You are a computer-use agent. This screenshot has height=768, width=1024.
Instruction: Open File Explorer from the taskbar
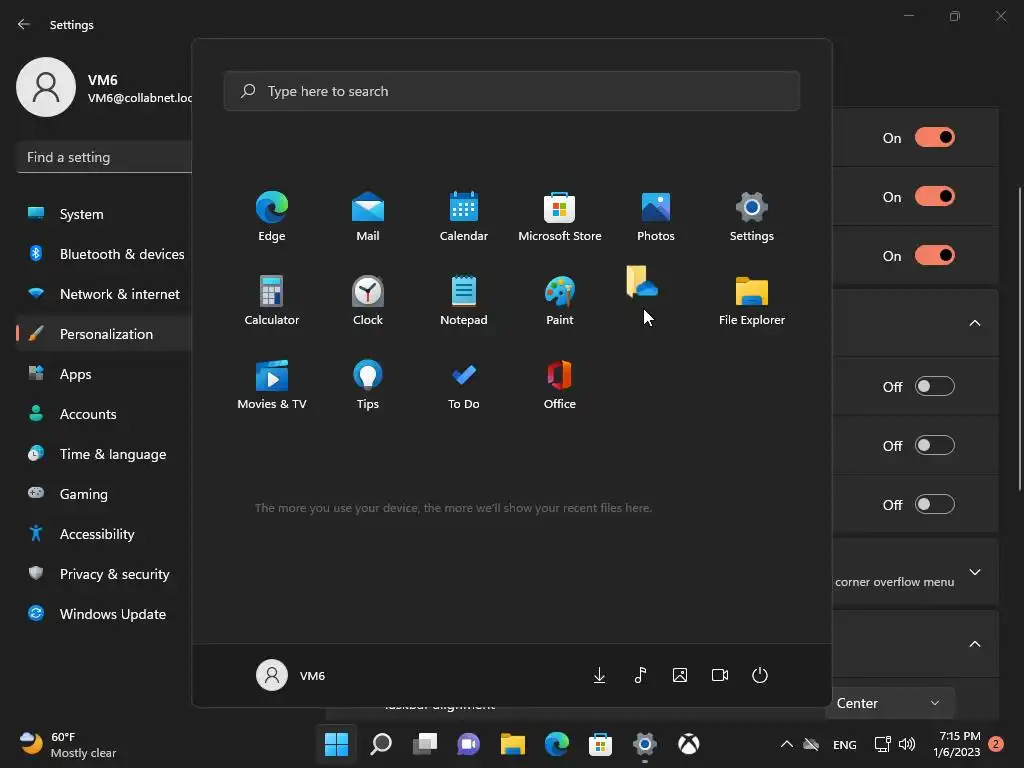[513, 744]
